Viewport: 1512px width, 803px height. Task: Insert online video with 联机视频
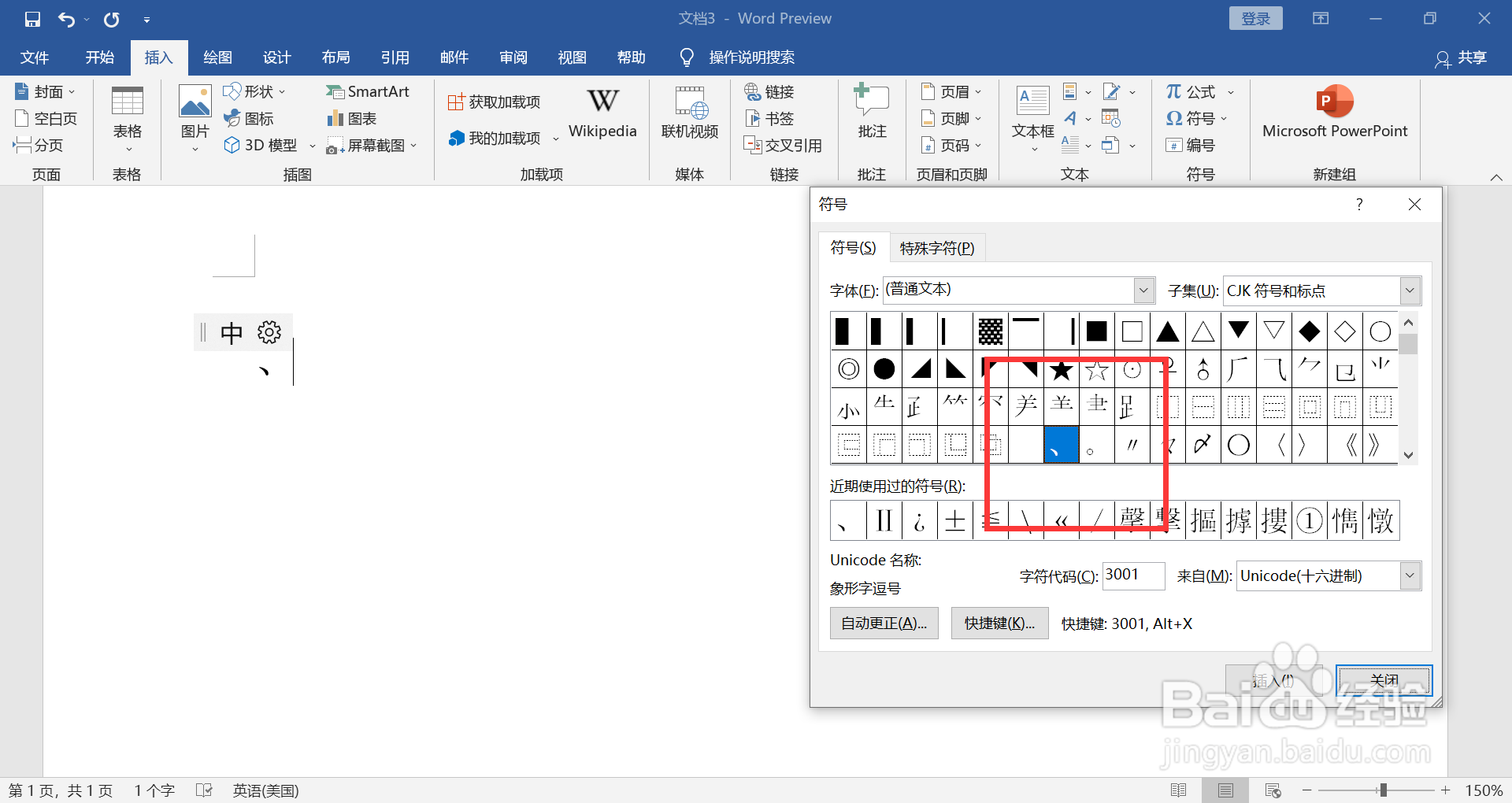[690, 114]
